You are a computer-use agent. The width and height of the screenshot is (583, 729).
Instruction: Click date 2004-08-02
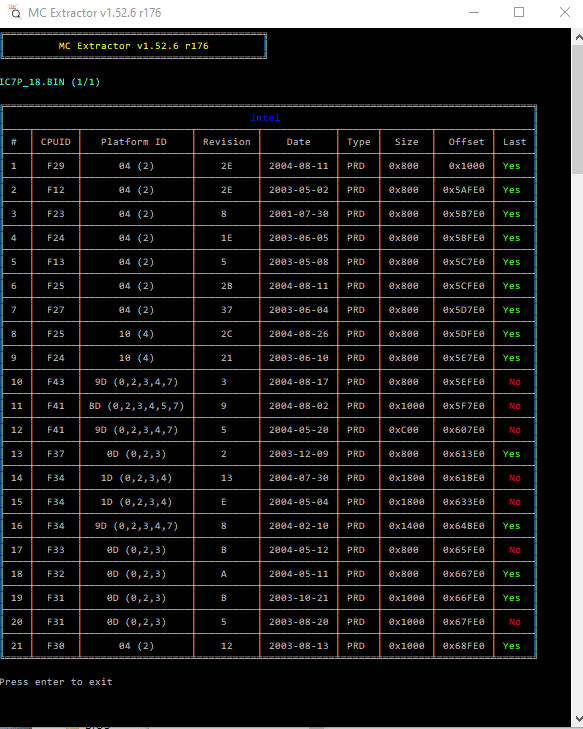[298, 406]
